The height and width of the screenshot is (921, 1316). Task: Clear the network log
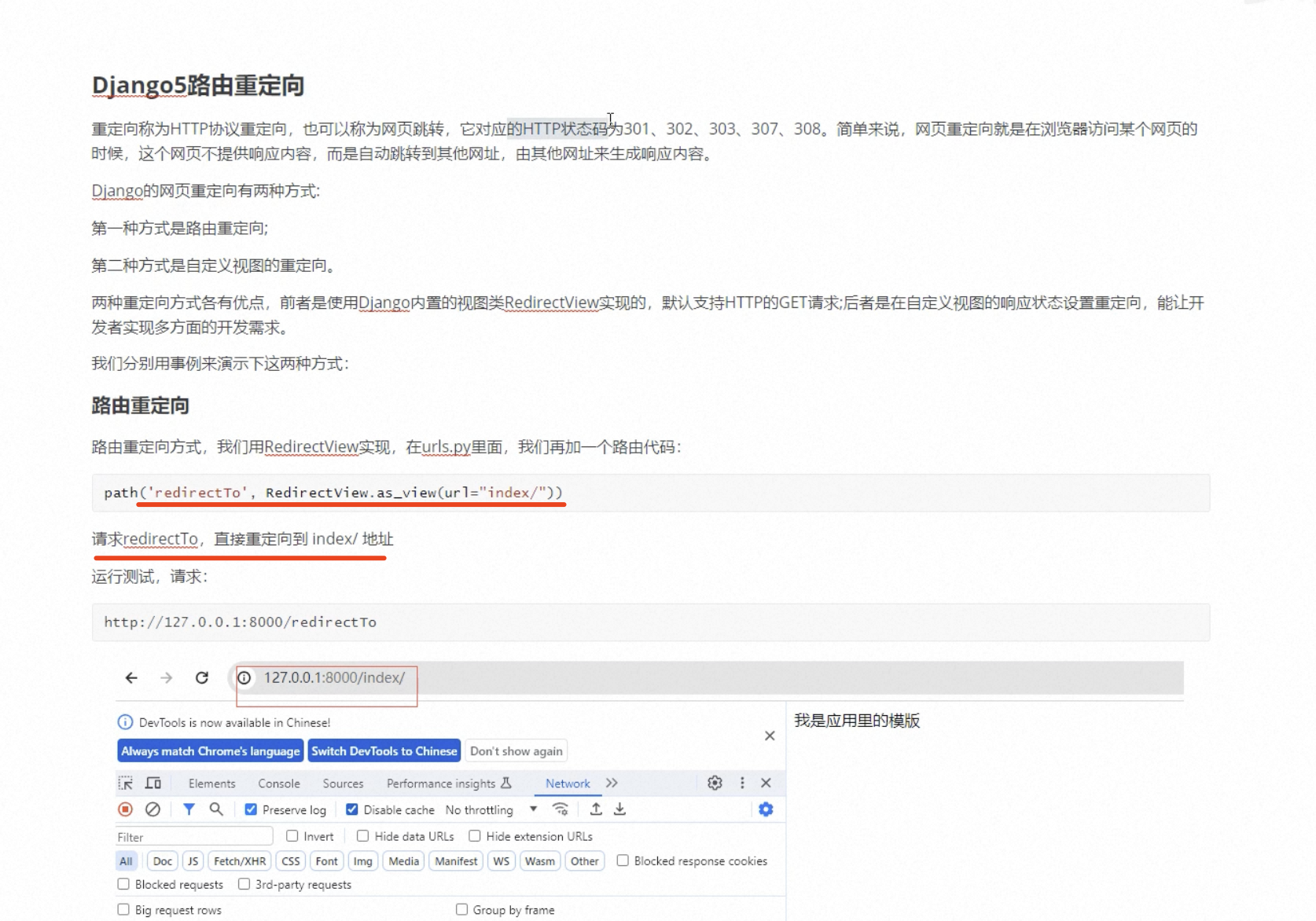pyautogui.click(x=153, y=809)
